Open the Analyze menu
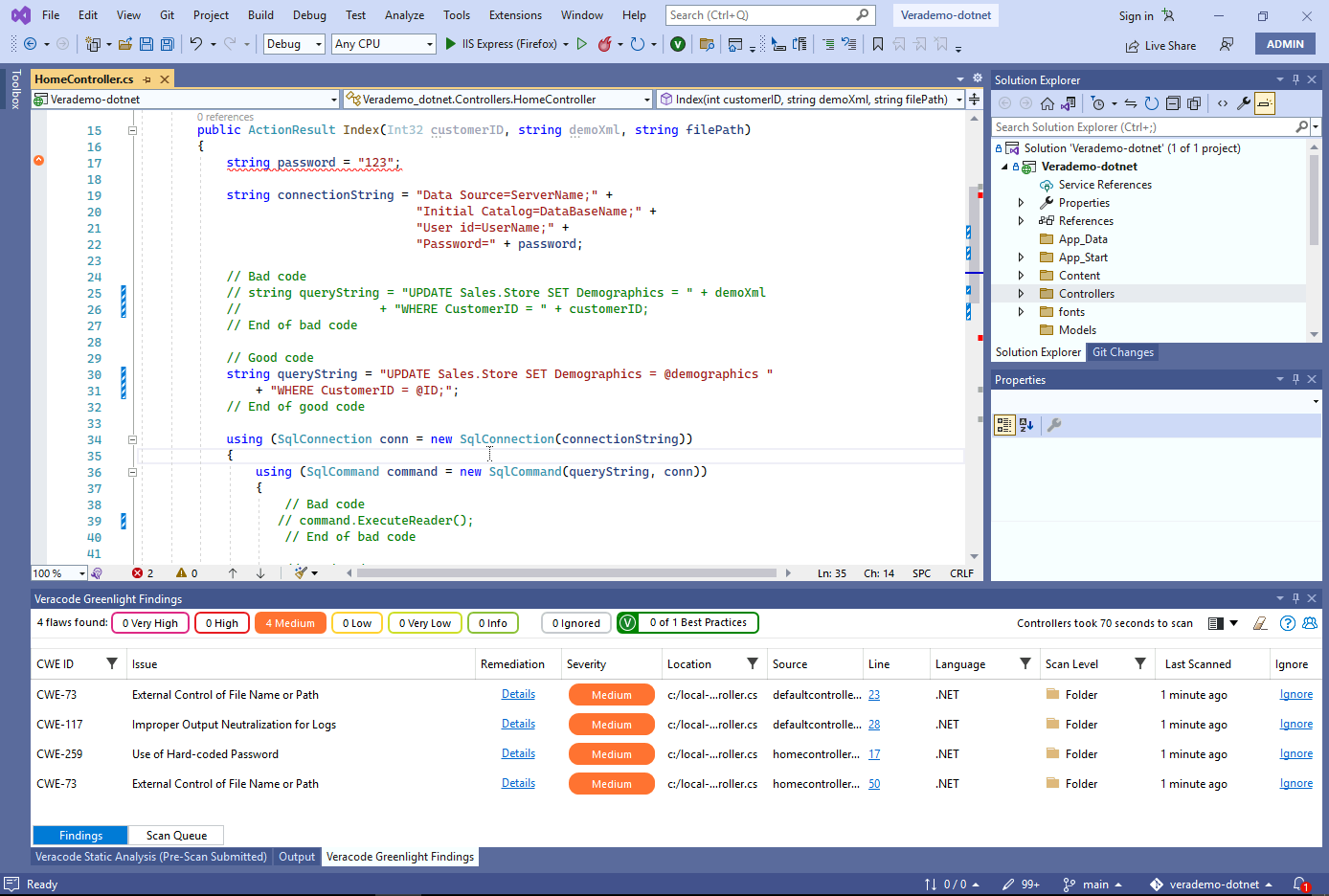The height and width of the screenshot is (896, 1329). coord(404,15)
